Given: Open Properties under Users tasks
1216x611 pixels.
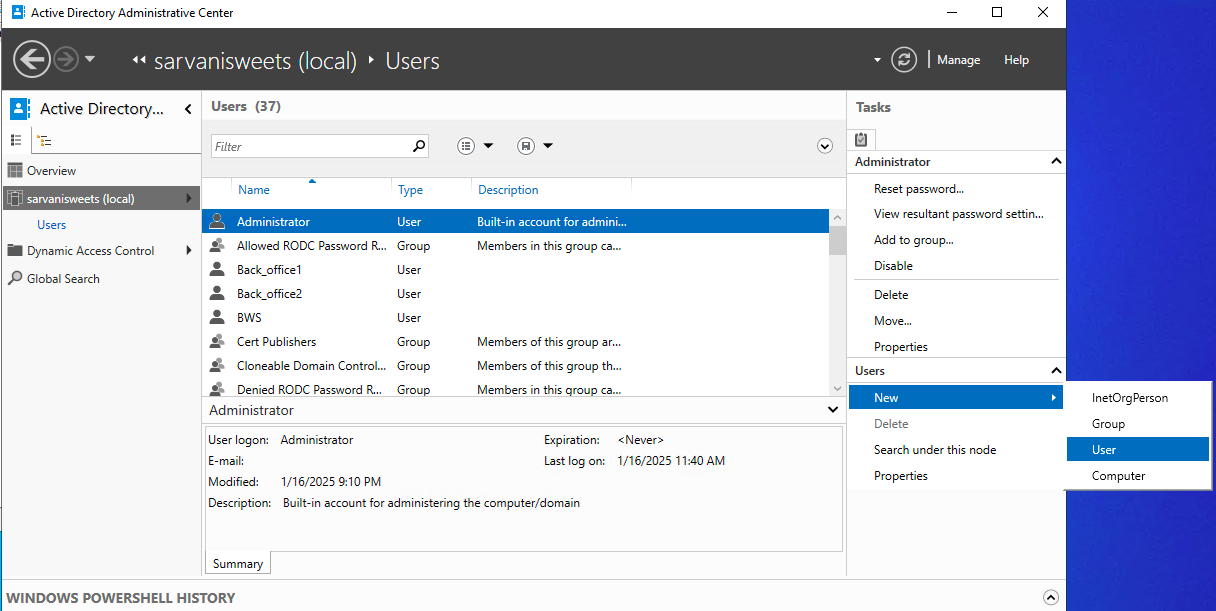Looking at the screenshot, I should point(901,476).
